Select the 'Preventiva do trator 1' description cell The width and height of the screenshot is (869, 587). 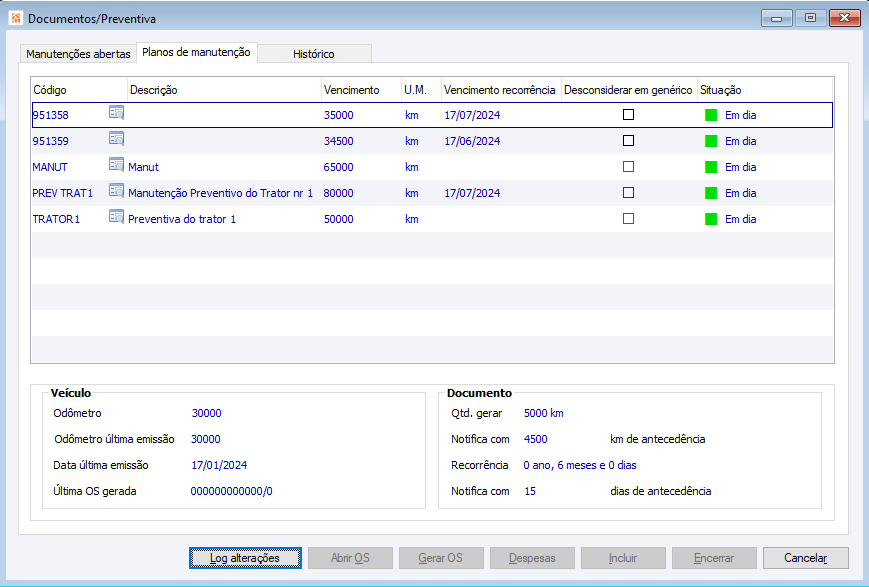(x=182, y=219)
